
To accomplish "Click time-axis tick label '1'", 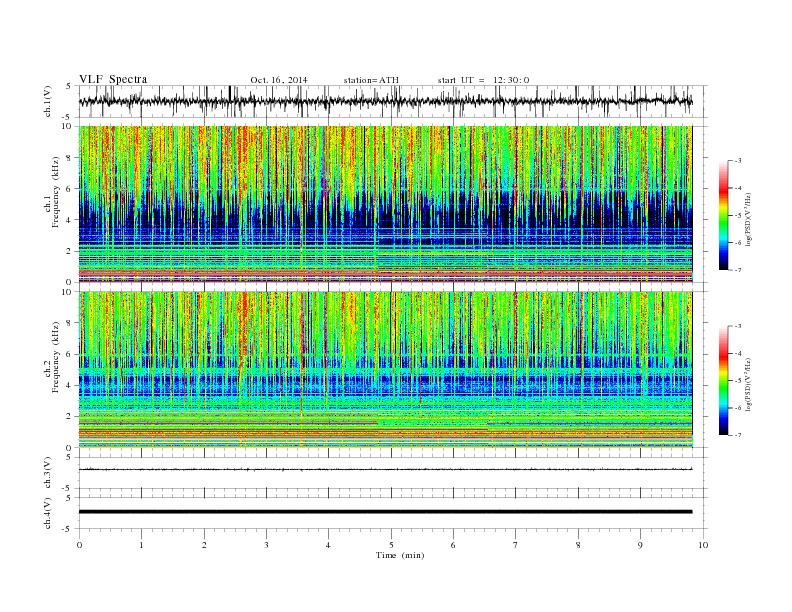I will coord(141,545).
